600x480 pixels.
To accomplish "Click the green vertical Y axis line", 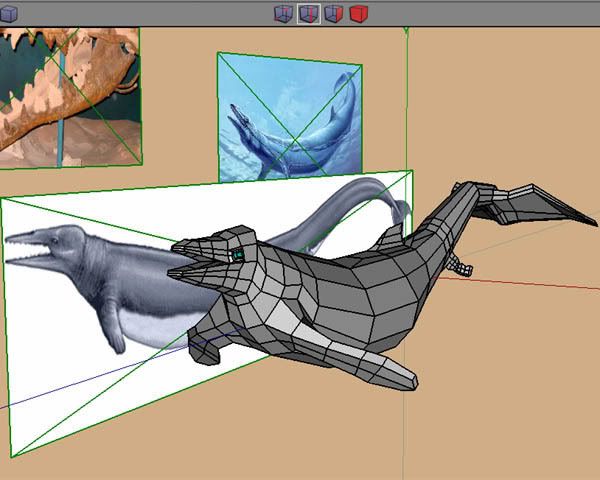I will coord(406,100).
